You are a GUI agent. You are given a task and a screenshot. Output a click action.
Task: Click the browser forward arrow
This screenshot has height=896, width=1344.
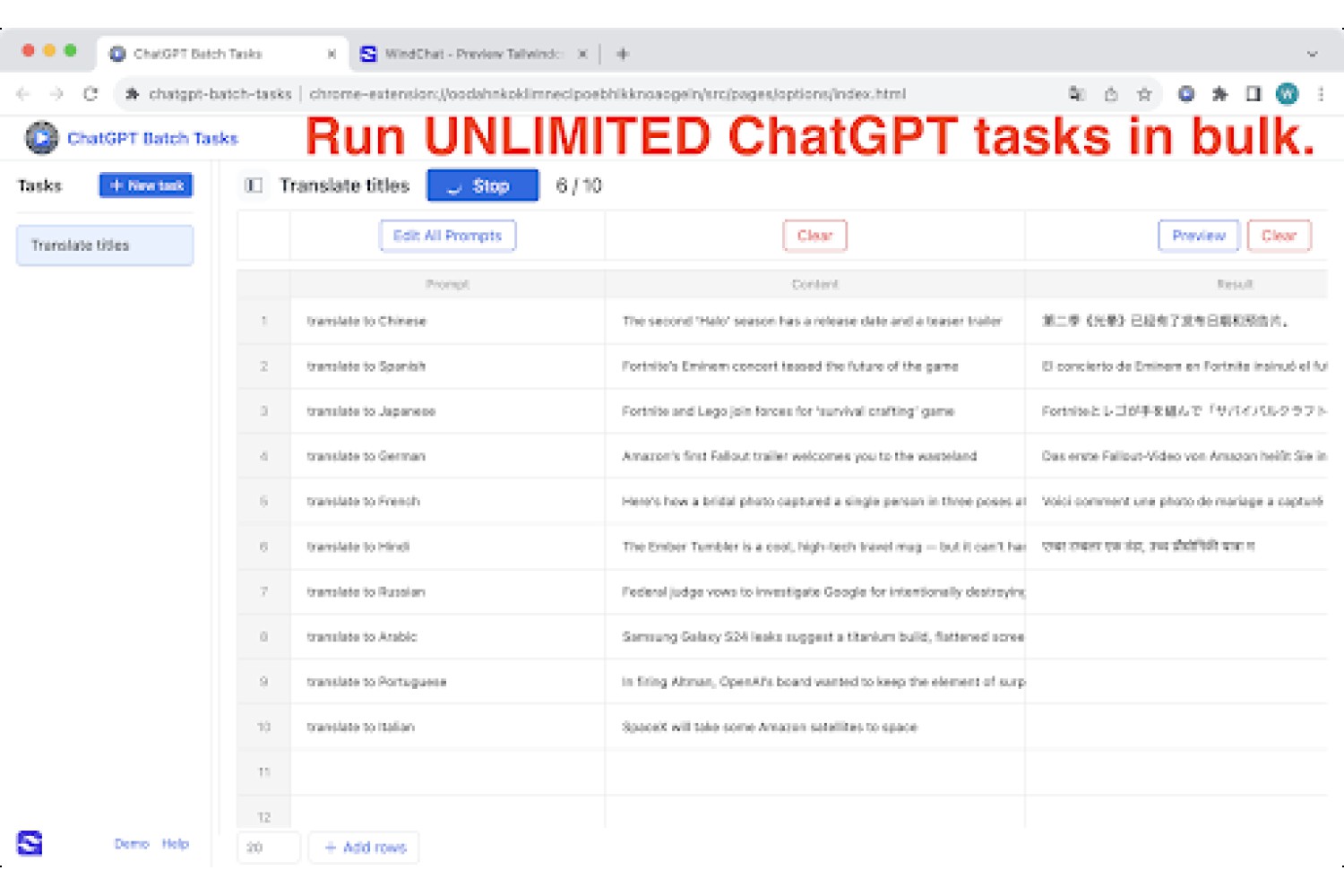click(56, 93)
